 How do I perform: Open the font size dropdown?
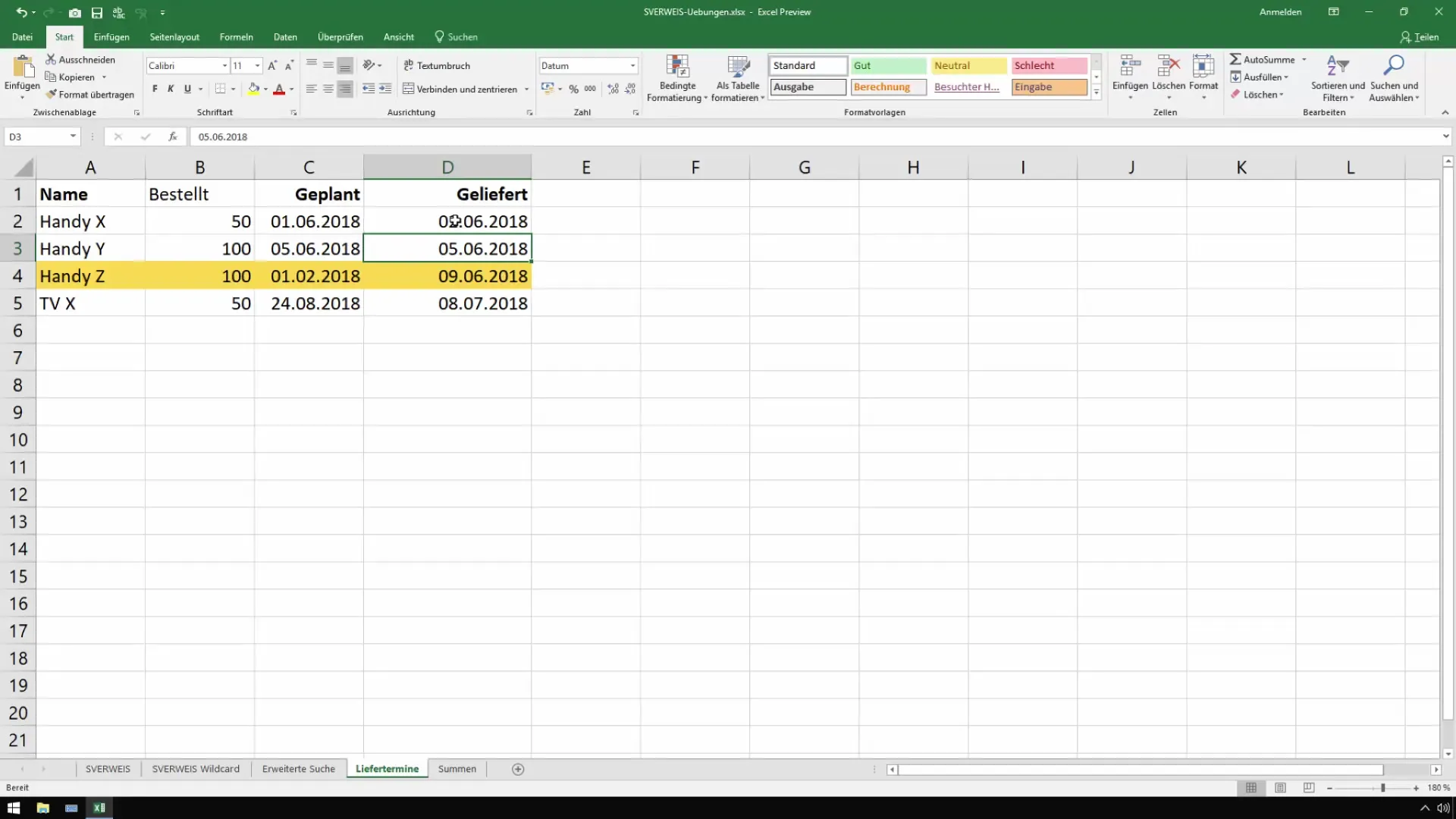tap(258, 66)
